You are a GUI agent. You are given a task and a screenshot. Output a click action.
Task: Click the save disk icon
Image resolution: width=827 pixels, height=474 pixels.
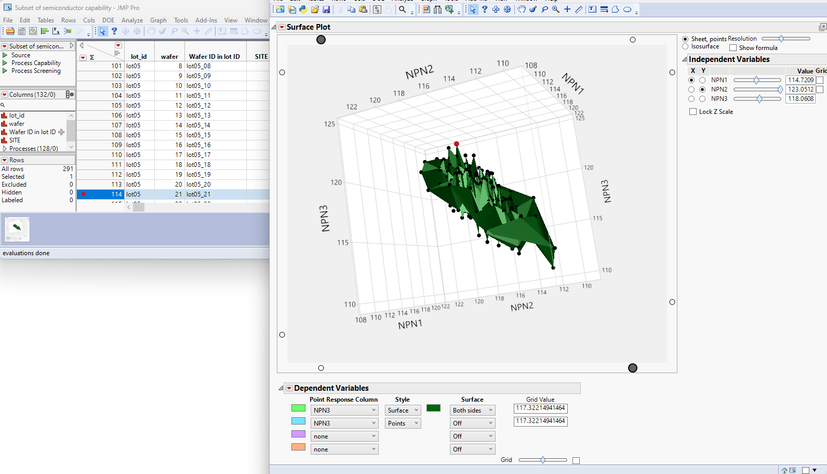tap(328, 10)
